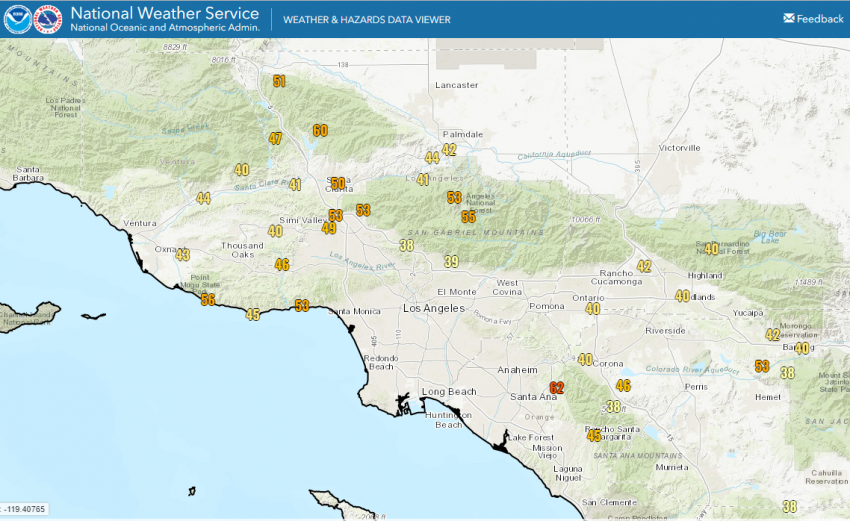
Task: Select the 40 marker at Corona
Action: [585, 359]
